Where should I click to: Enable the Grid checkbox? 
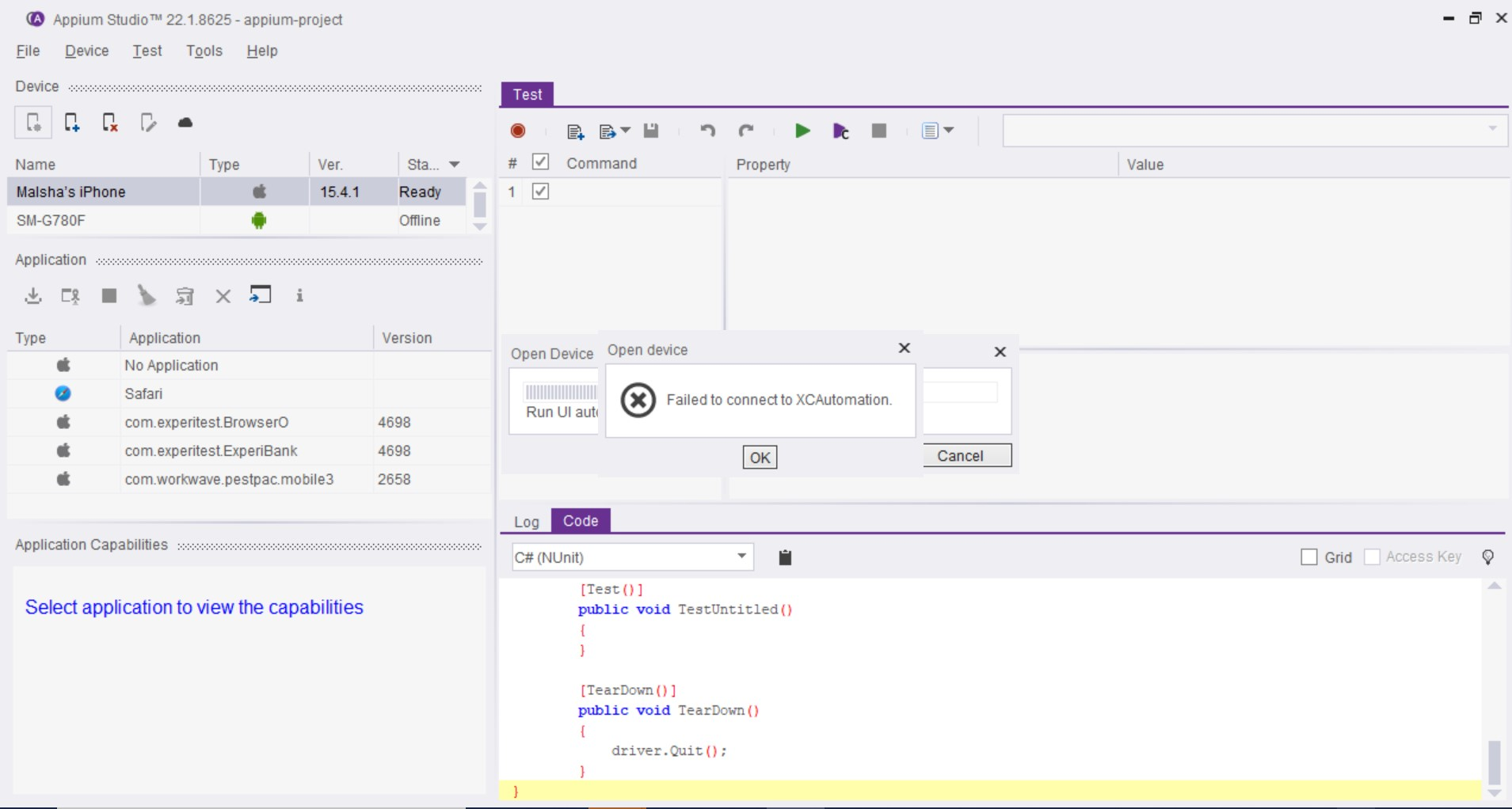coord(1309,557)
